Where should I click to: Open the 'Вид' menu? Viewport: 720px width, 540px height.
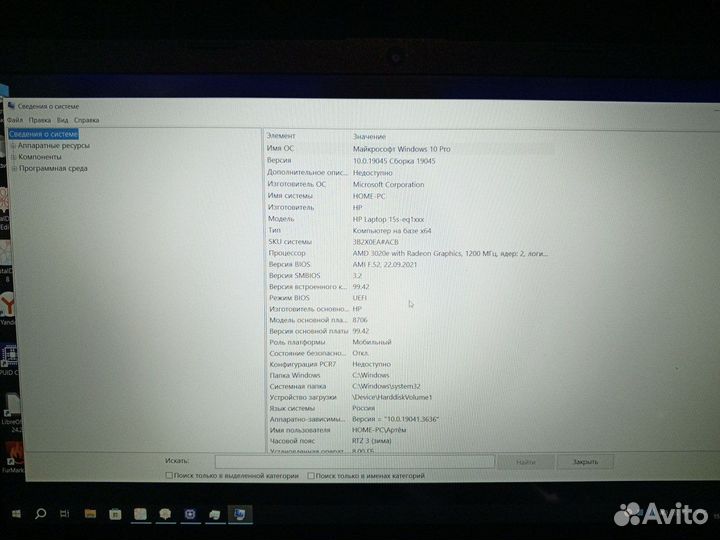[x=62, y=120]
